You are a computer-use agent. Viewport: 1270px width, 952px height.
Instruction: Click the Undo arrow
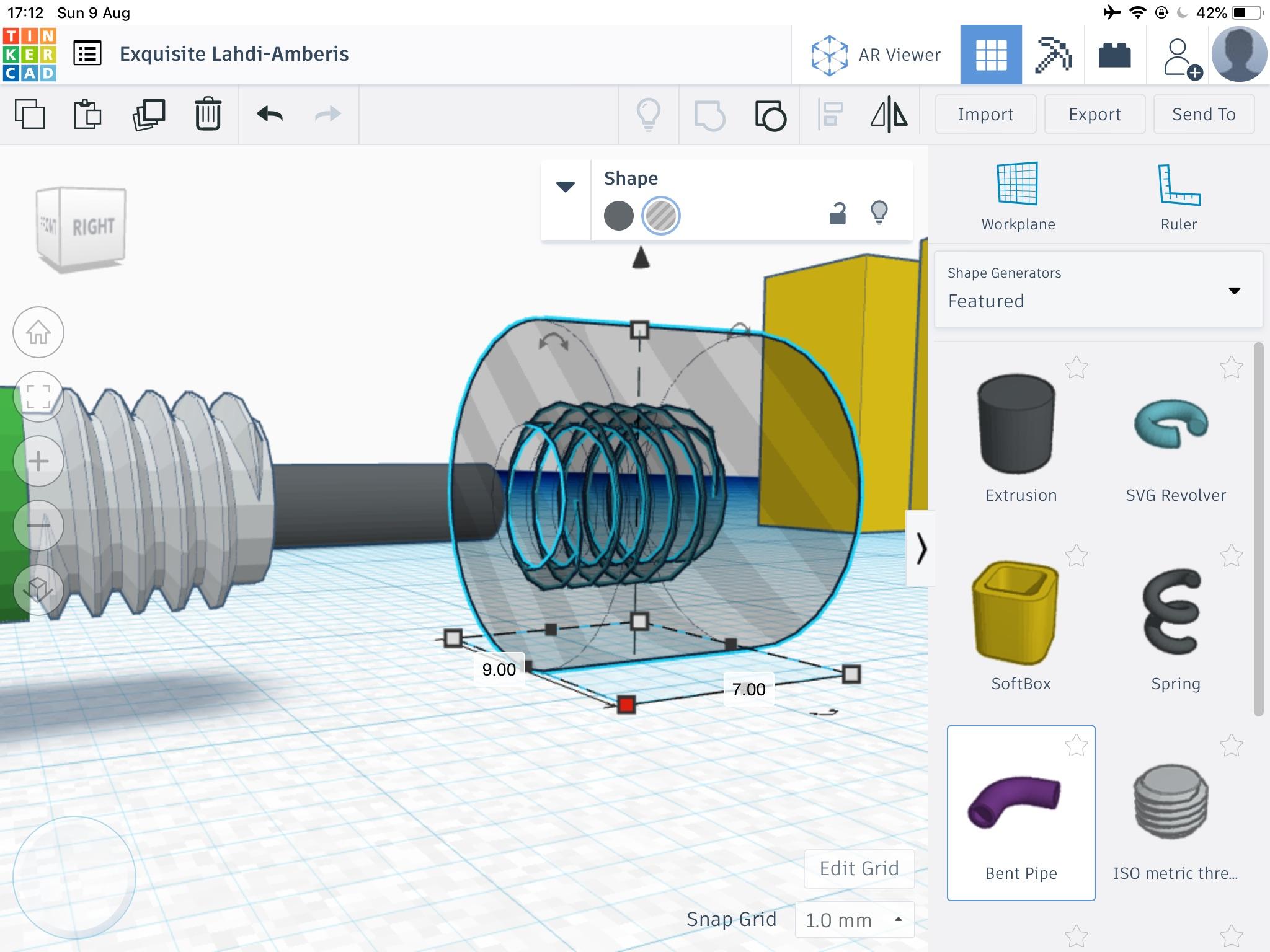coord(270,115)
